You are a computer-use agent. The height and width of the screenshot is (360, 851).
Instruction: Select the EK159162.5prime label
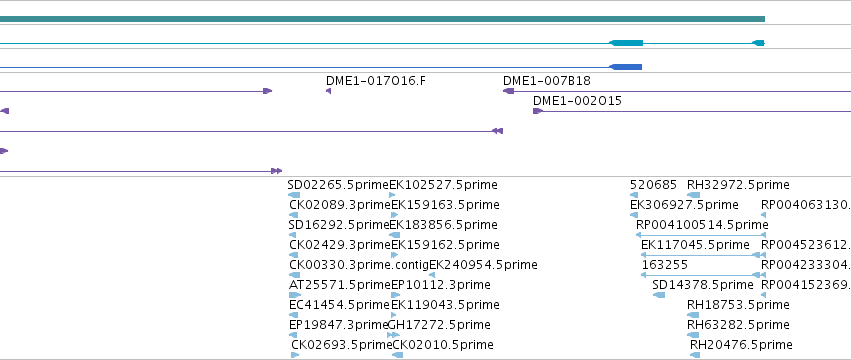pos(445,245)
